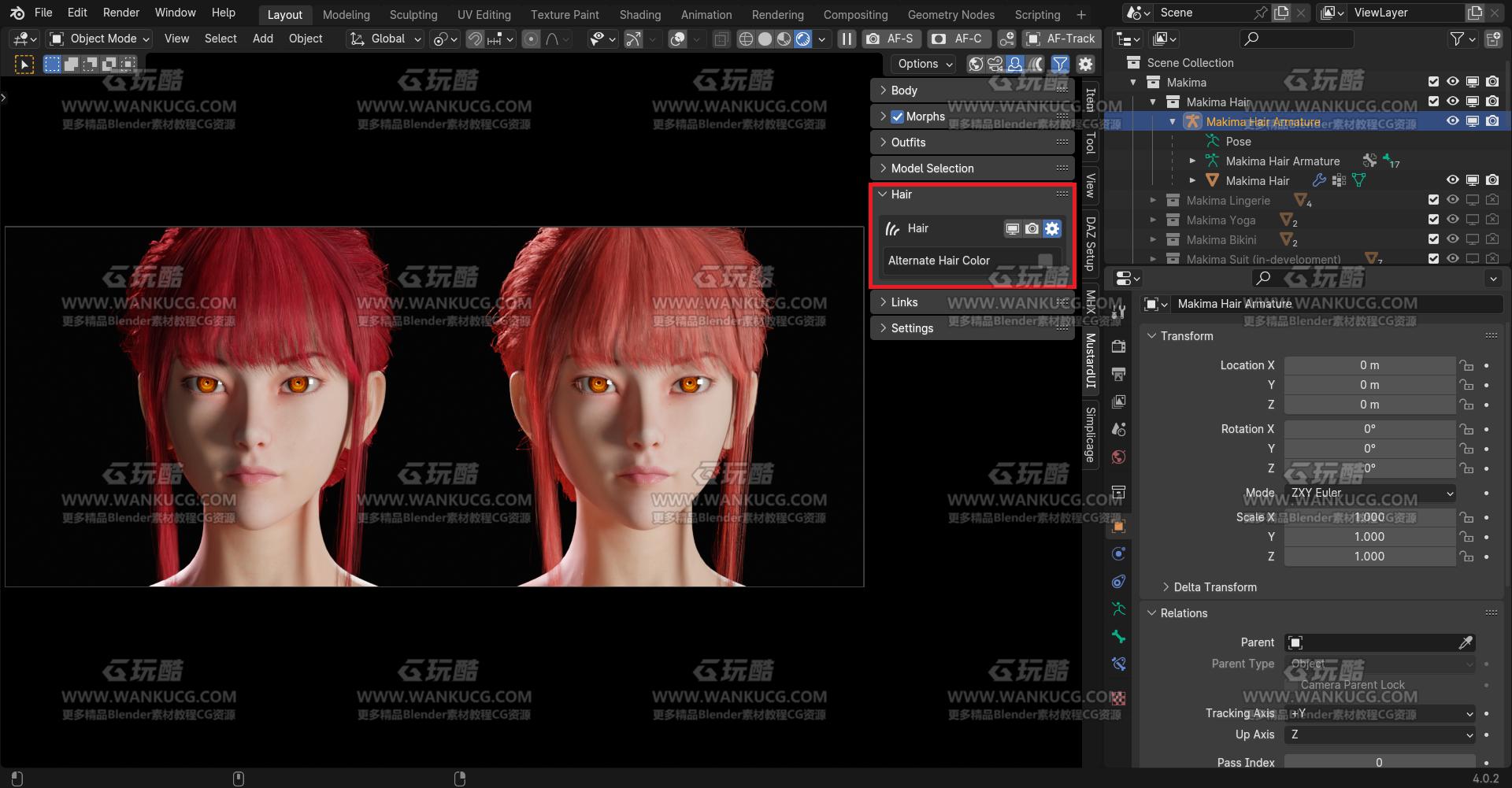Open the File menu
The image size is (1512, 788).
(x=43, y=13)
